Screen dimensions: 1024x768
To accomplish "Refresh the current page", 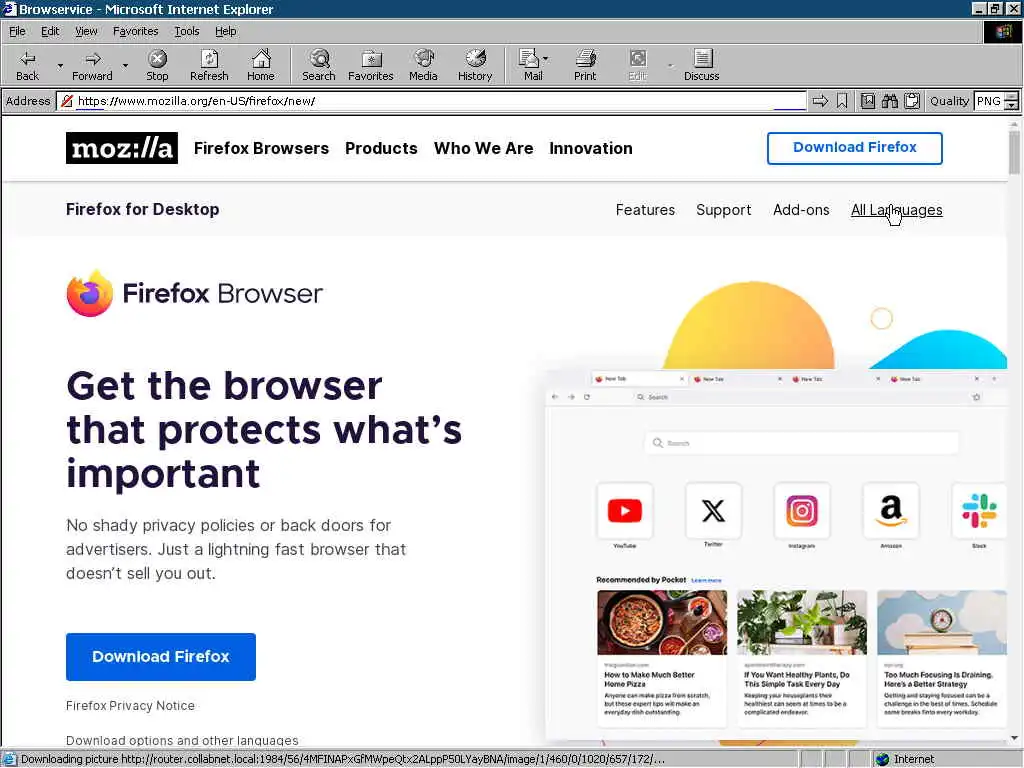I will coord(209,65).
